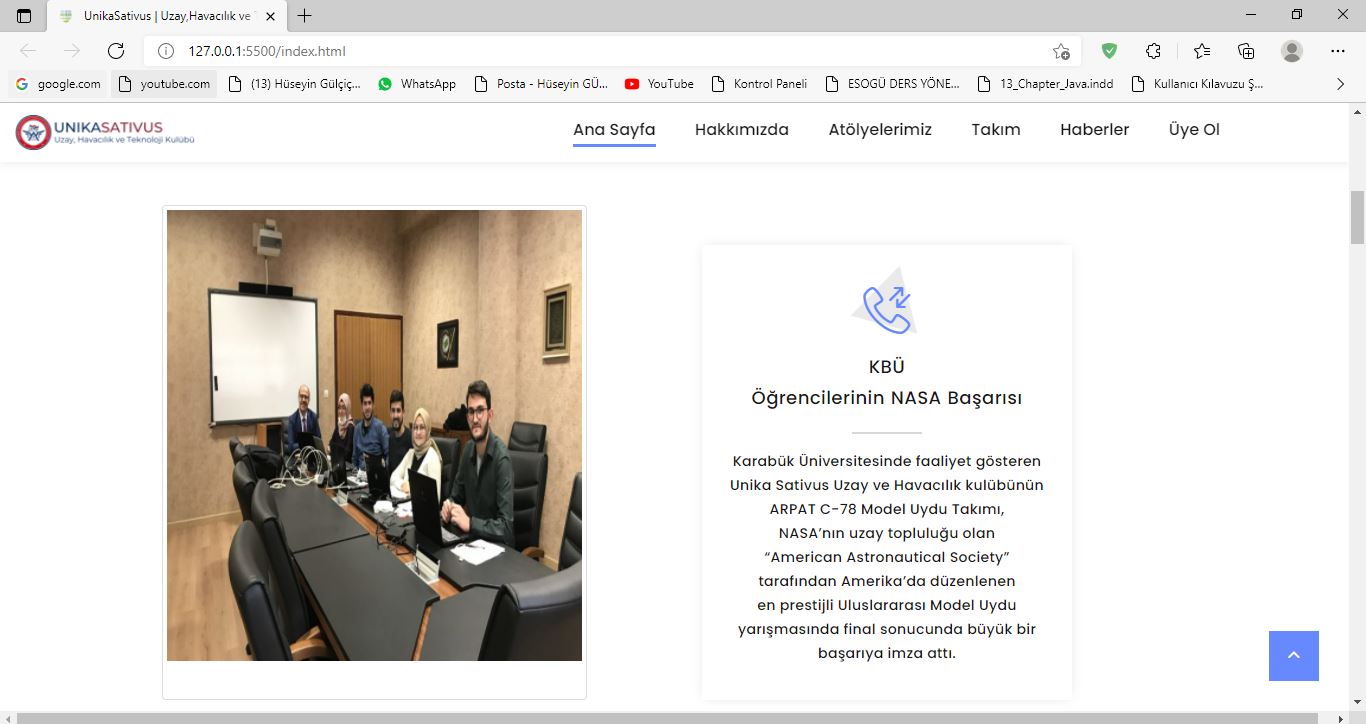Click the scroll-to-top arrow button

1294,655
